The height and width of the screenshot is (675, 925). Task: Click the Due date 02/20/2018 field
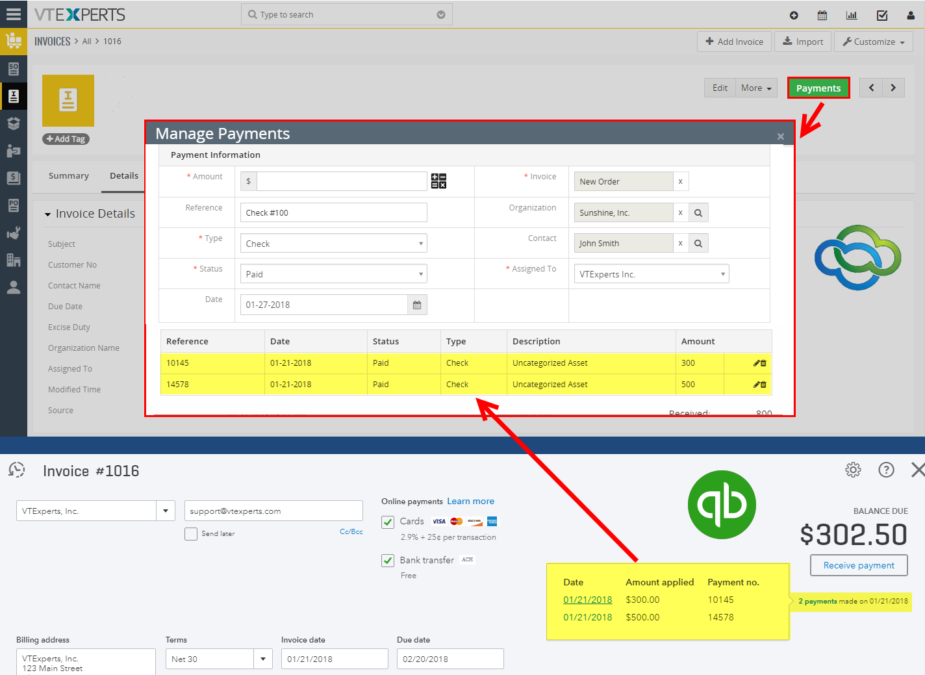(450, 658)
